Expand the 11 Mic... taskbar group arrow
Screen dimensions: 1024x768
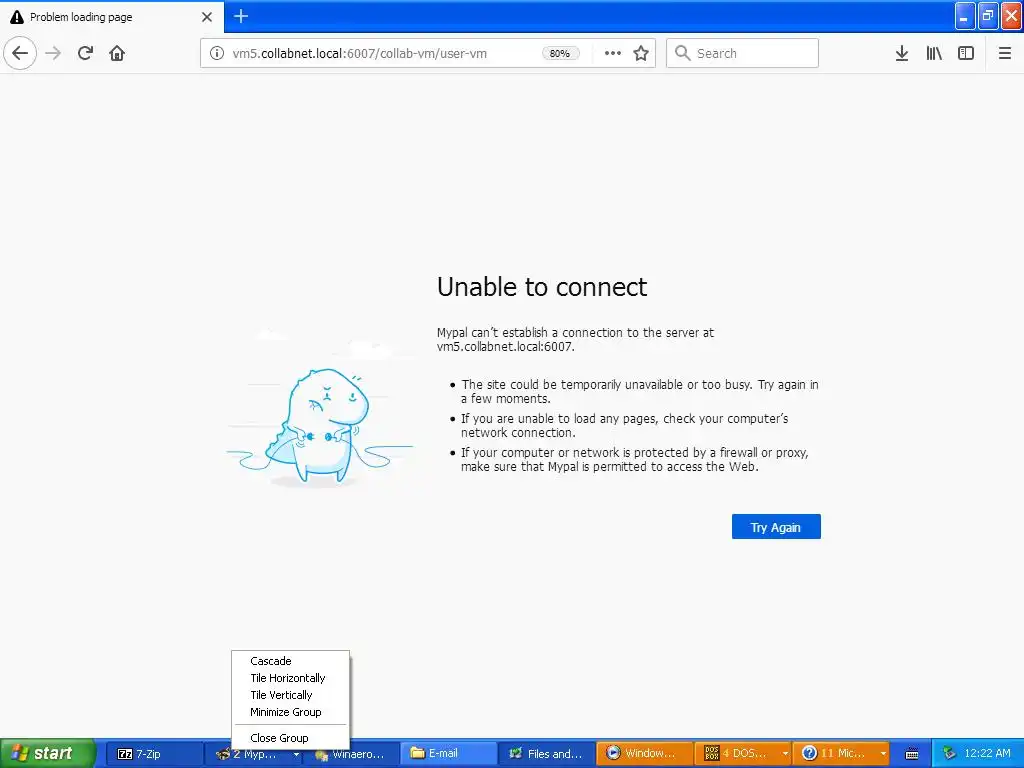point(883,754)
